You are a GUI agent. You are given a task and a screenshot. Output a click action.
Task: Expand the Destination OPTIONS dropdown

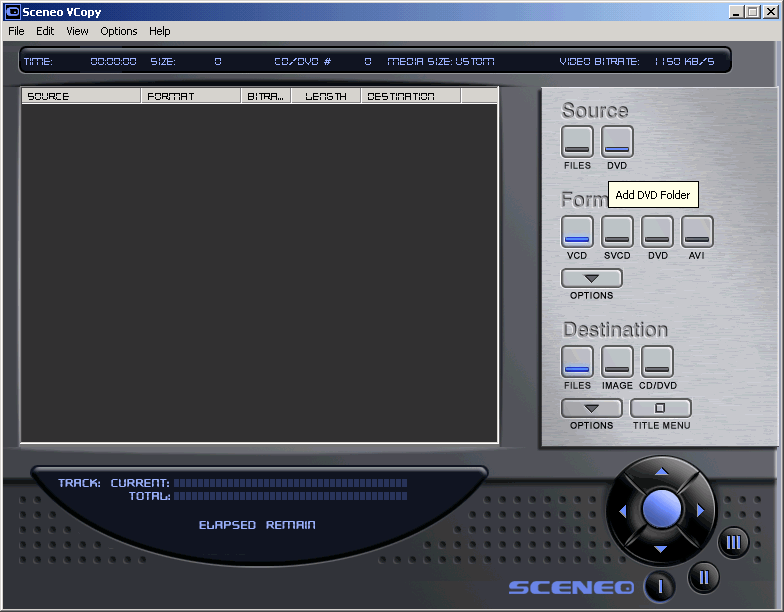pyautogui.click(x=591, y=408)
